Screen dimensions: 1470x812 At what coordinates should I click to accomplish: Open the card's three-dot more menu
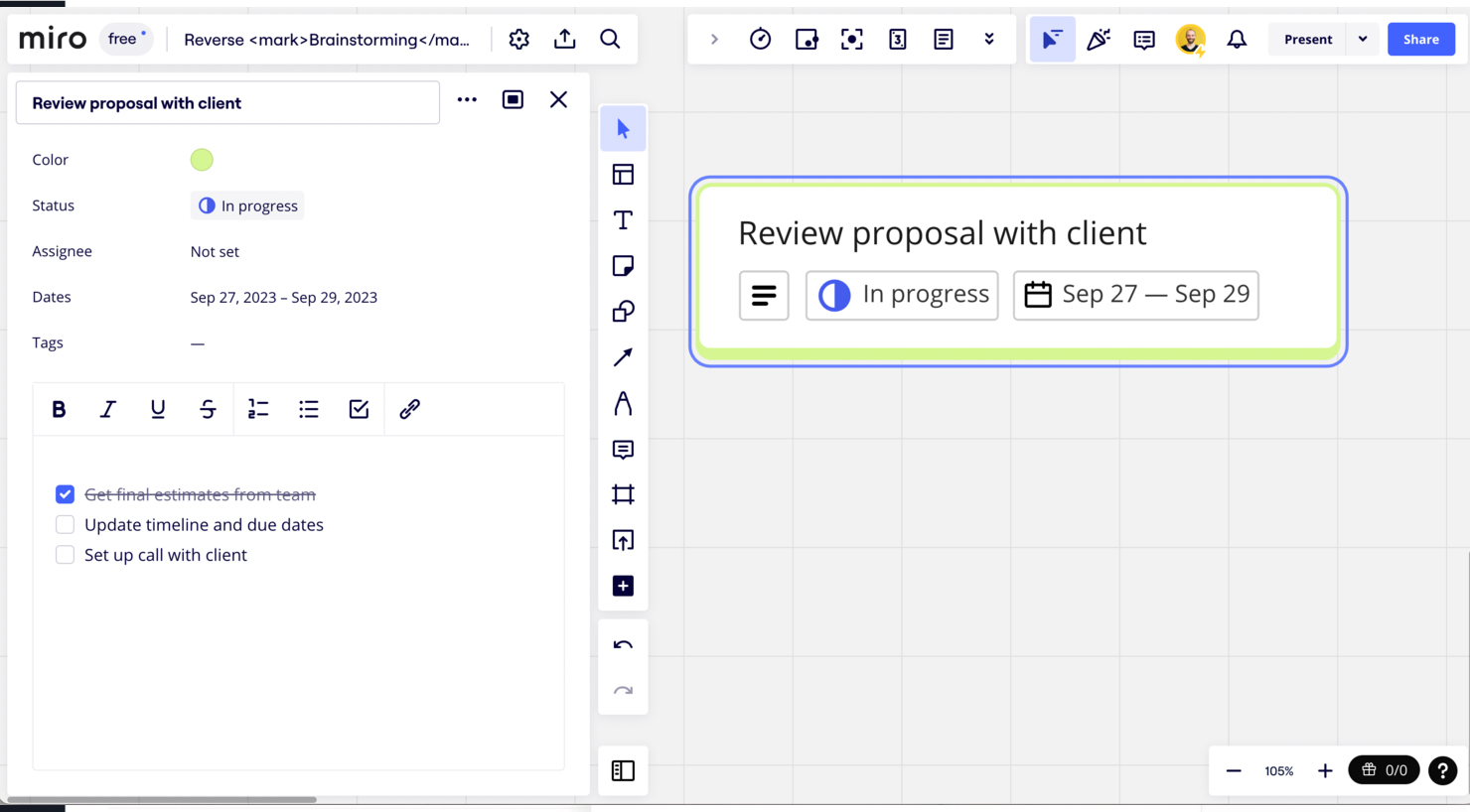coord(467,100)
